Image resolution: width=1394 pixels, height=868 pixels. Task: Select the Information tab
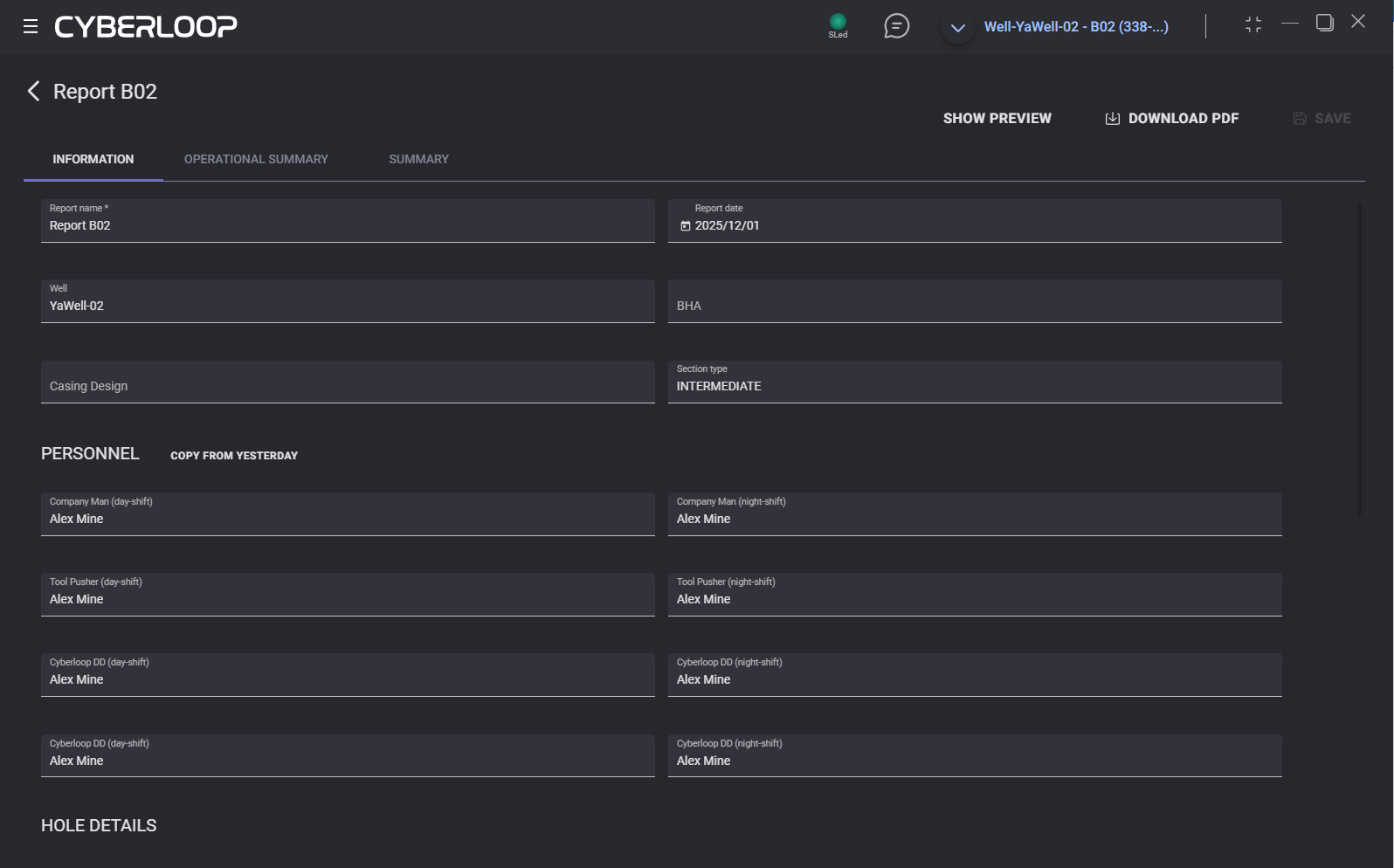click(x=93, y=159)
